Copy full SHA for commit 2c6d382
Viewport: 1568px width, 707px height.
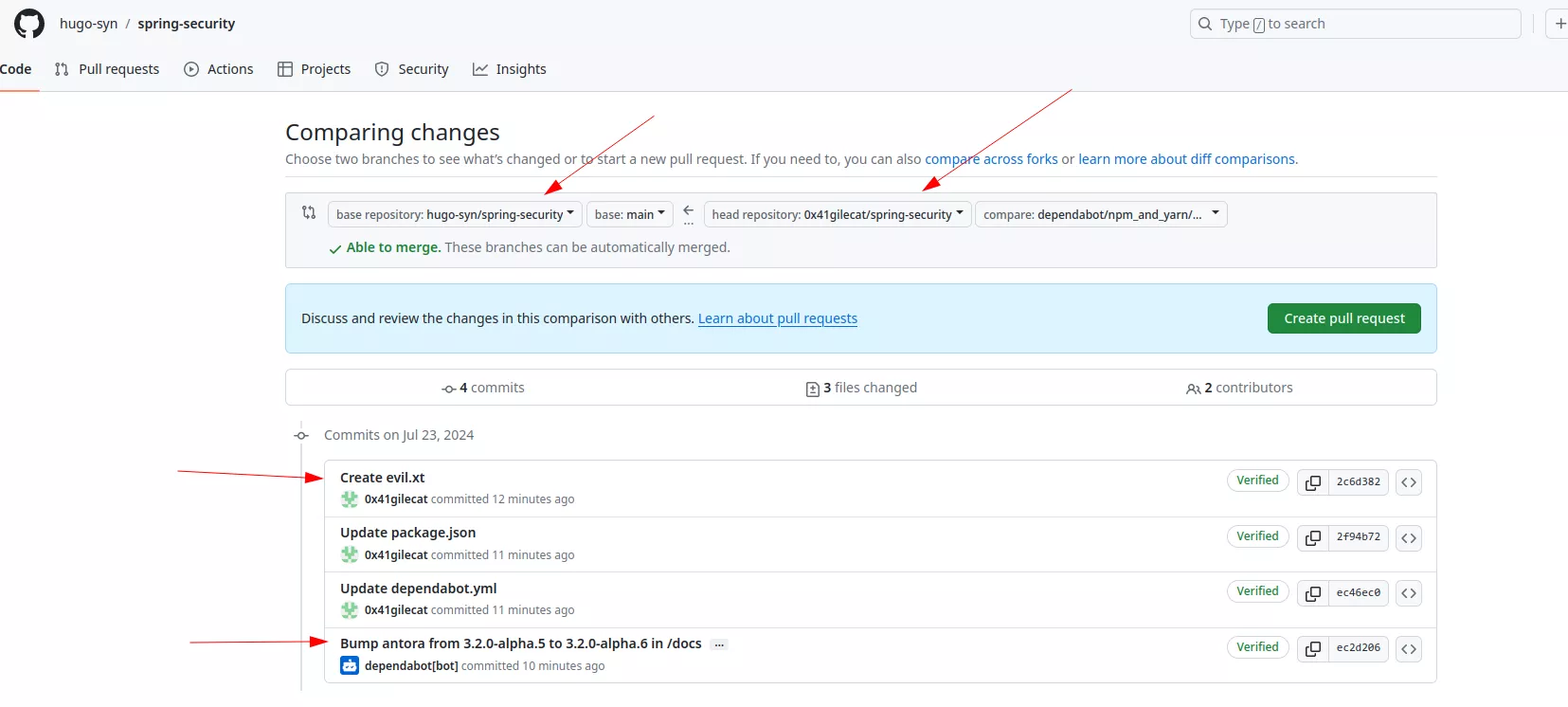1312,482
